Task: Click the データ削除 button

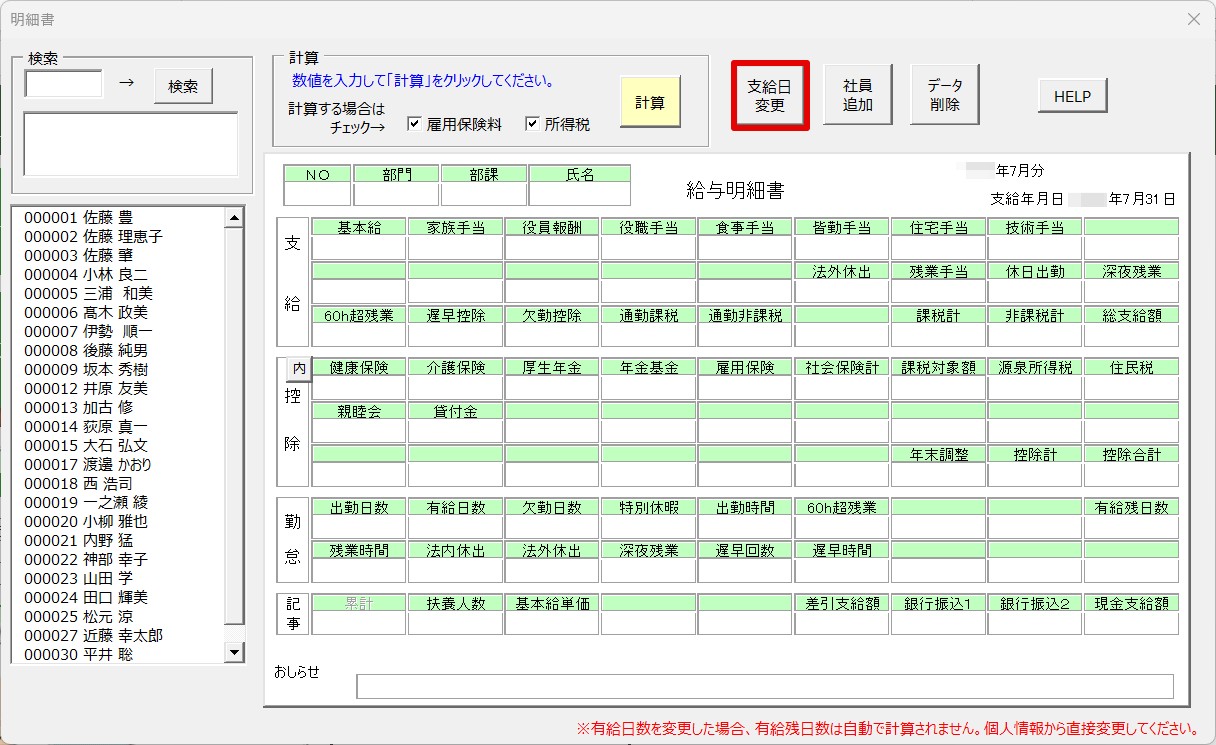Action: (x=945, y=95)
